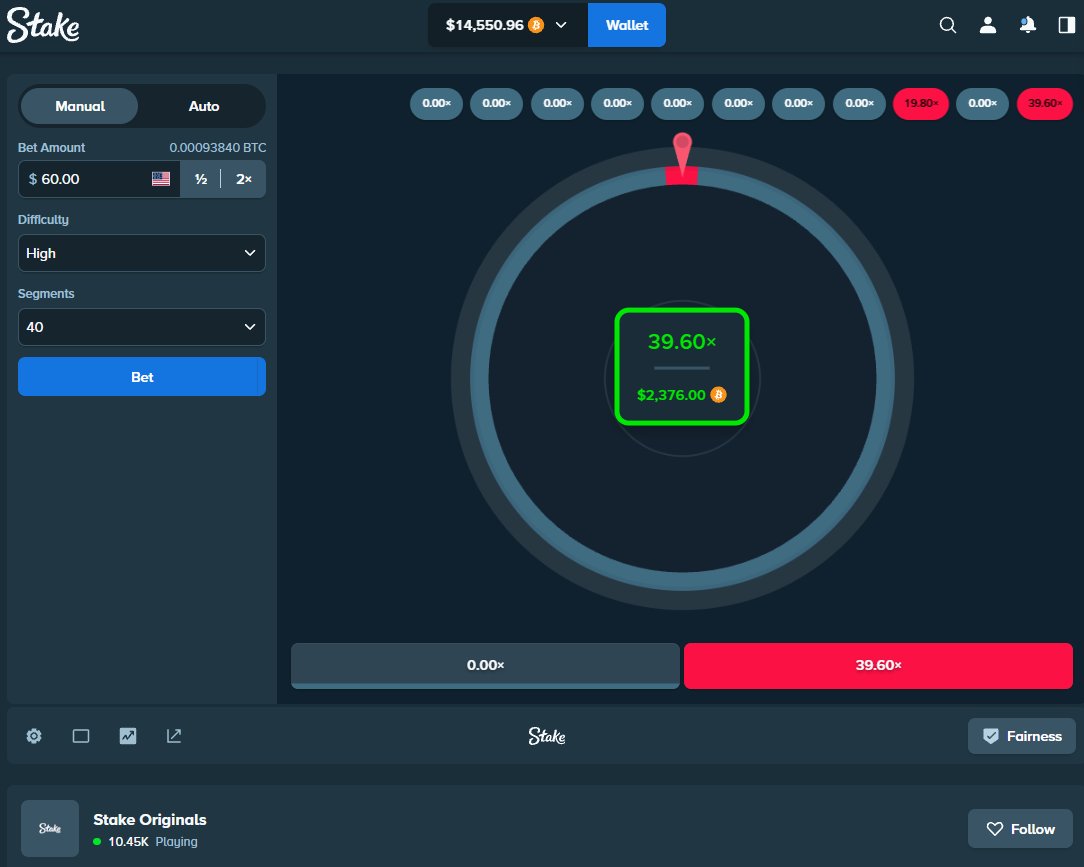Click the $14,550.96 balance amount
The height and width of the screenshot is (867, 1084).
(485, 26)
